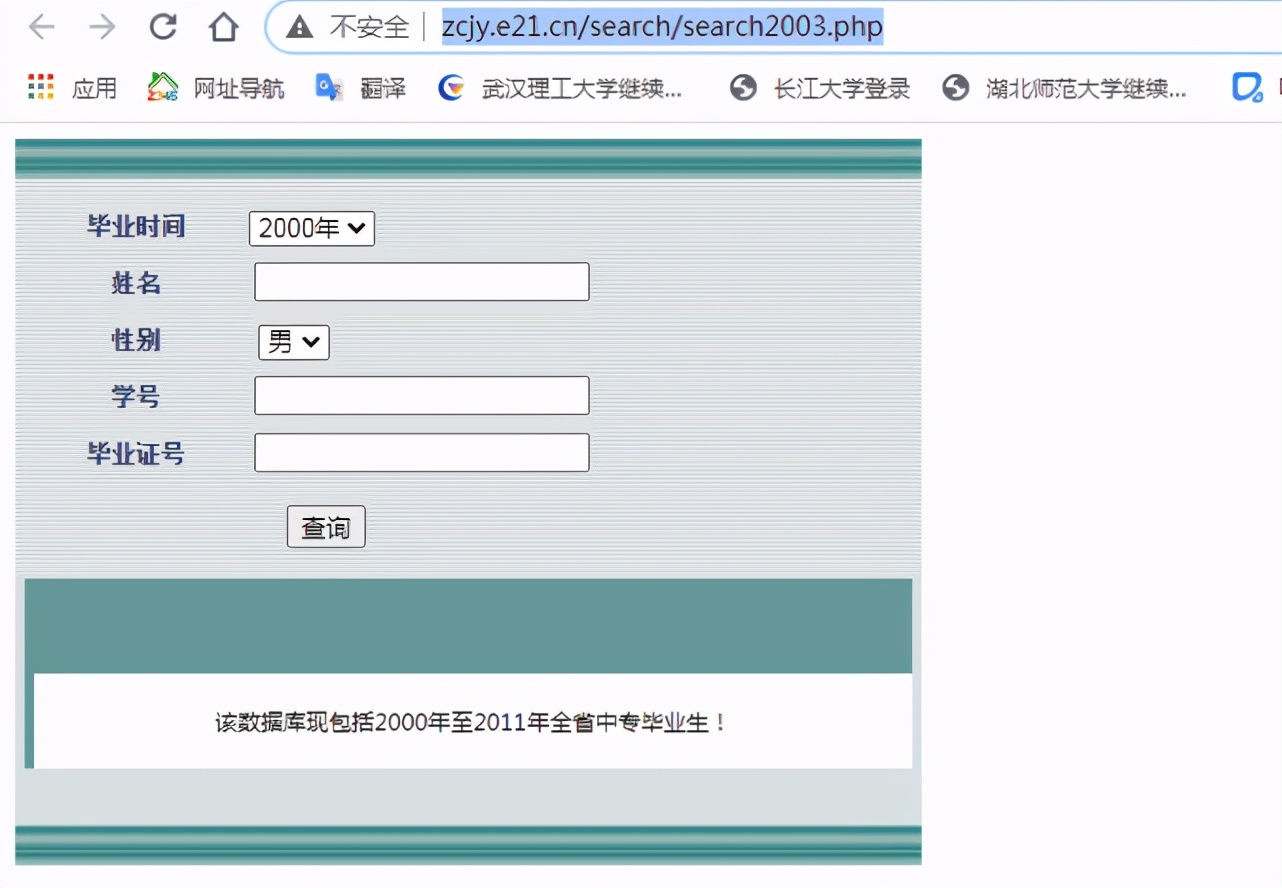The width and height of the screenshot is (1282, 888).
Task: Click the 翻译 translate bookmark icon
Action: click(x=328, y=88)
